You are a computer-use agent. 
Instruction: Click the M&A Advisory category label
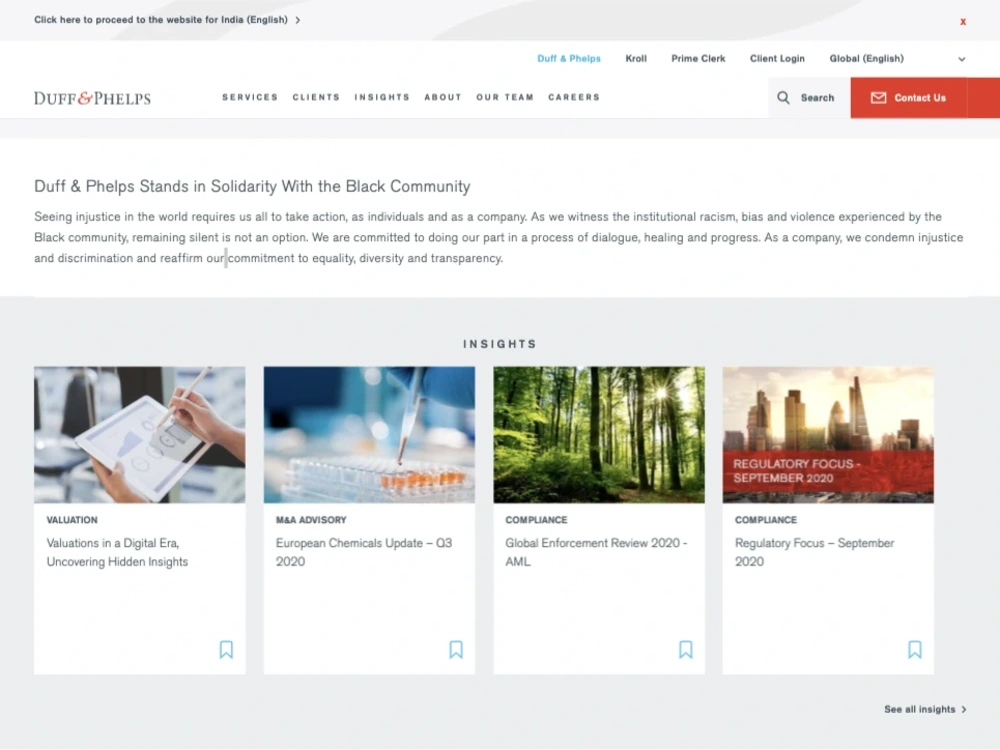tap(311, 520)
